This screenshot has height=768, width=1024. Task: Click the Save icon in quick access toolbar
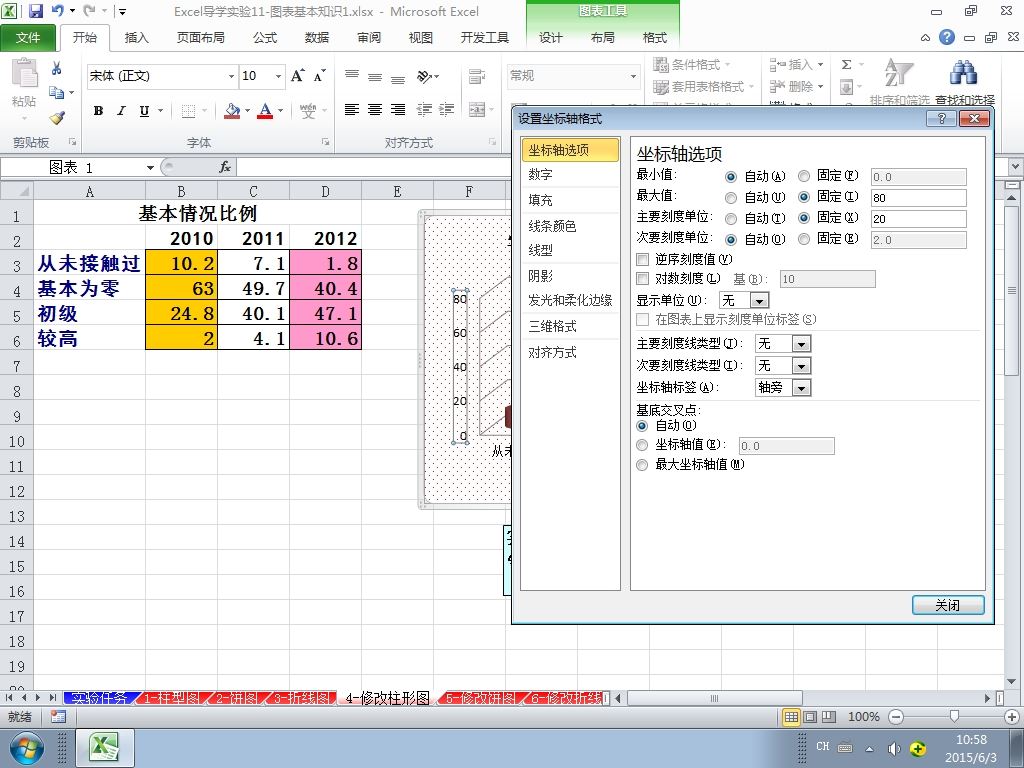tap(35, 11)
